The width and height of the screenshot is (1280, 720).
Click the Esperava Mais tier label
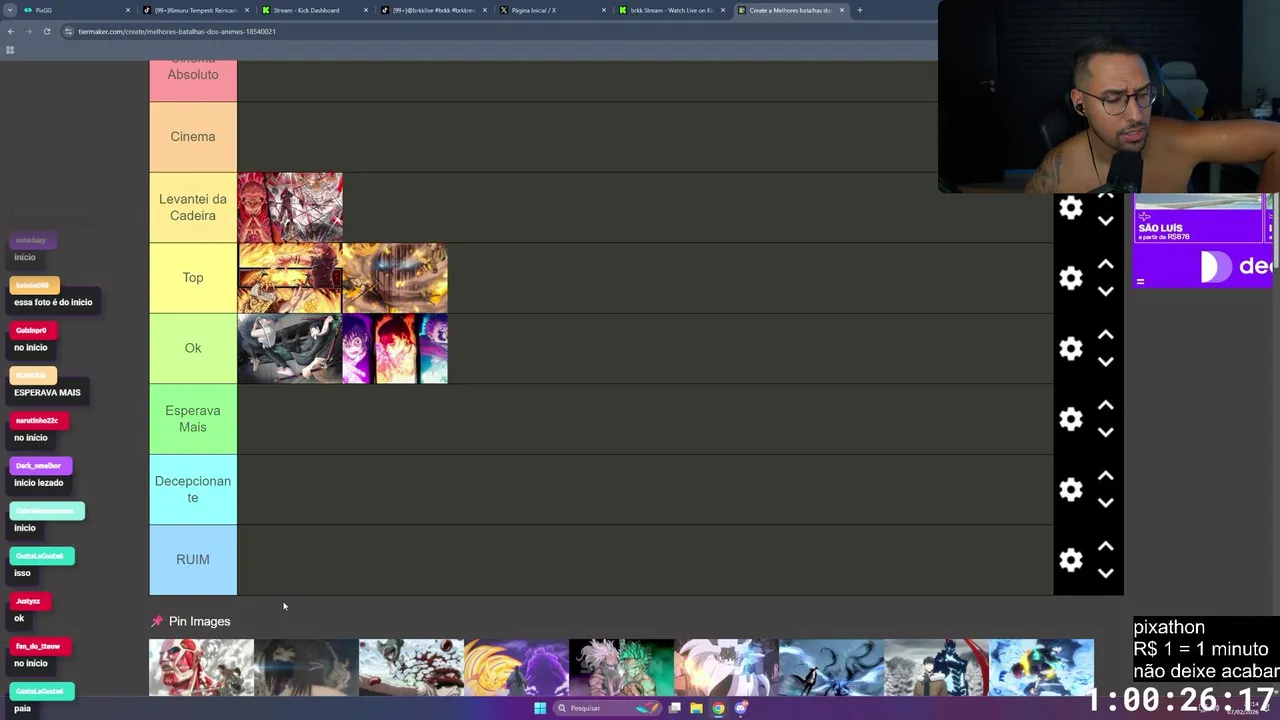click(x=193, y=419)
